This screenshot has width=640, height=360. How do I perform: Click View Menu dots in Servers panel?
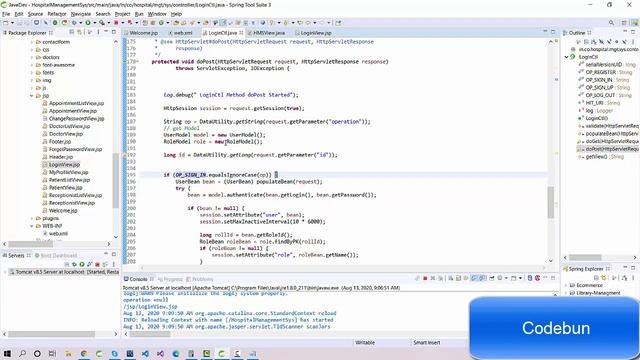113,264
